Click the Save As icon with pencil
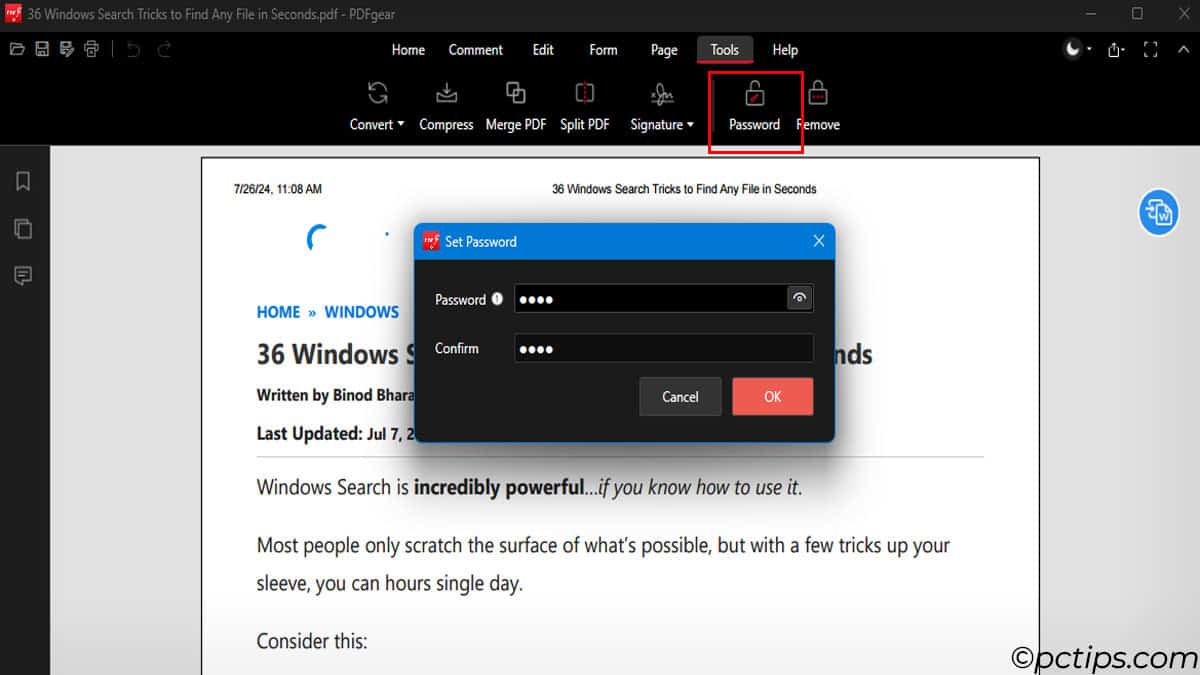 pyautogui.click(x=67, y=49)
